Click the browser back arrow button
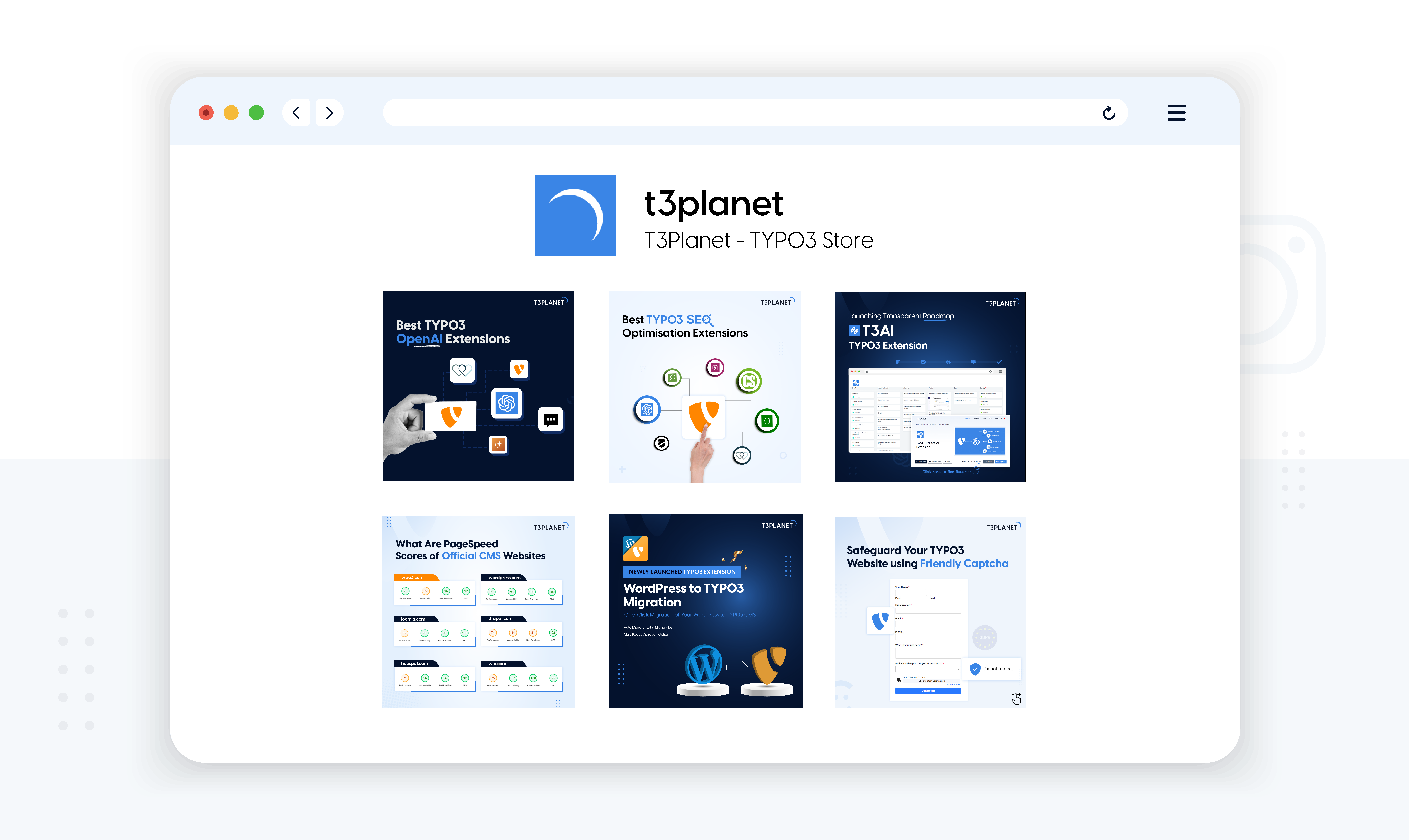Image resolution: width=1409 pixels, height=840 pixels. pos(297,113)
